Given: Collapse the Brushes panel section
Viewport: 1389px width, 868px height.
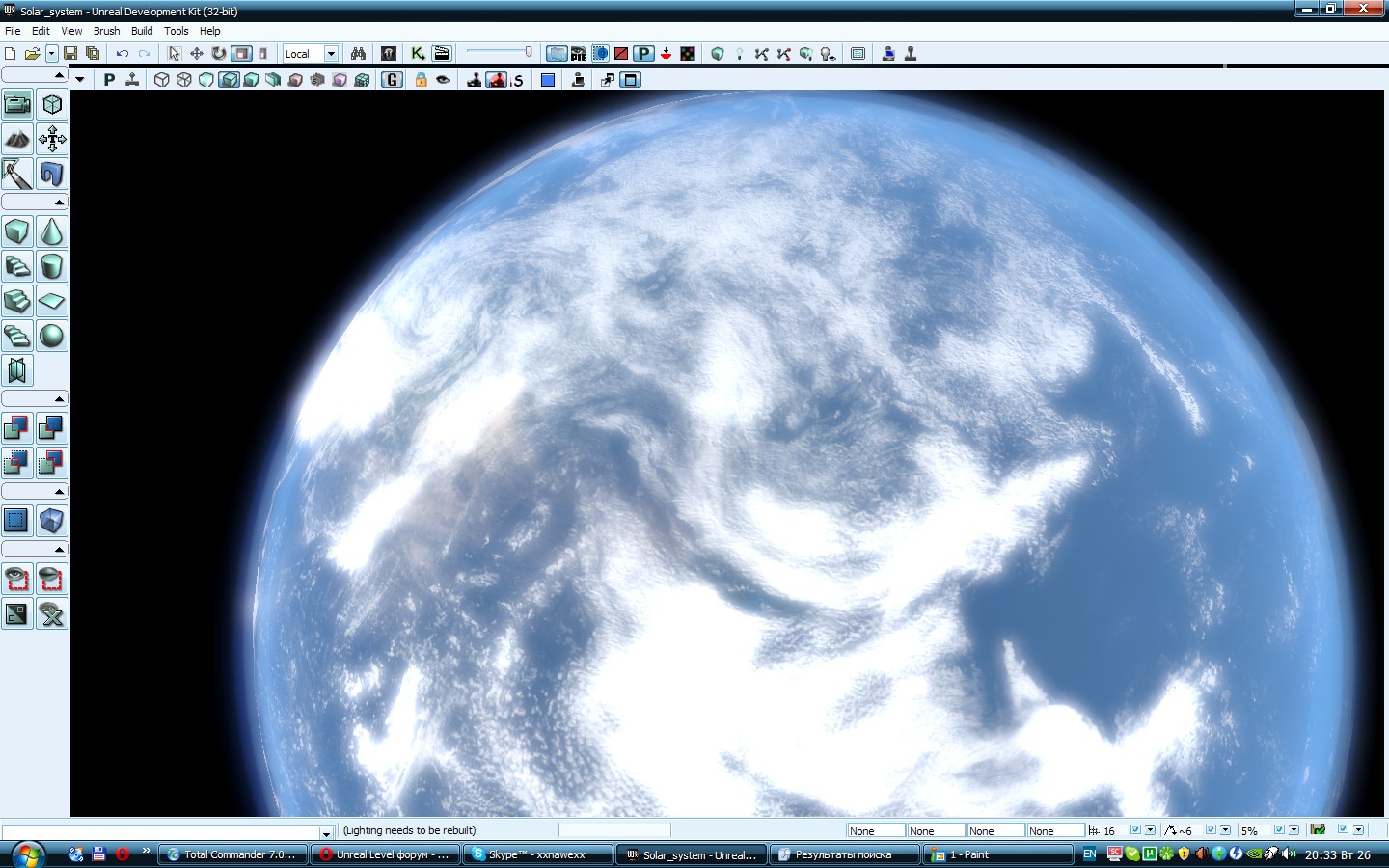Looking at the screenshot, I should [x=35, y=202].
